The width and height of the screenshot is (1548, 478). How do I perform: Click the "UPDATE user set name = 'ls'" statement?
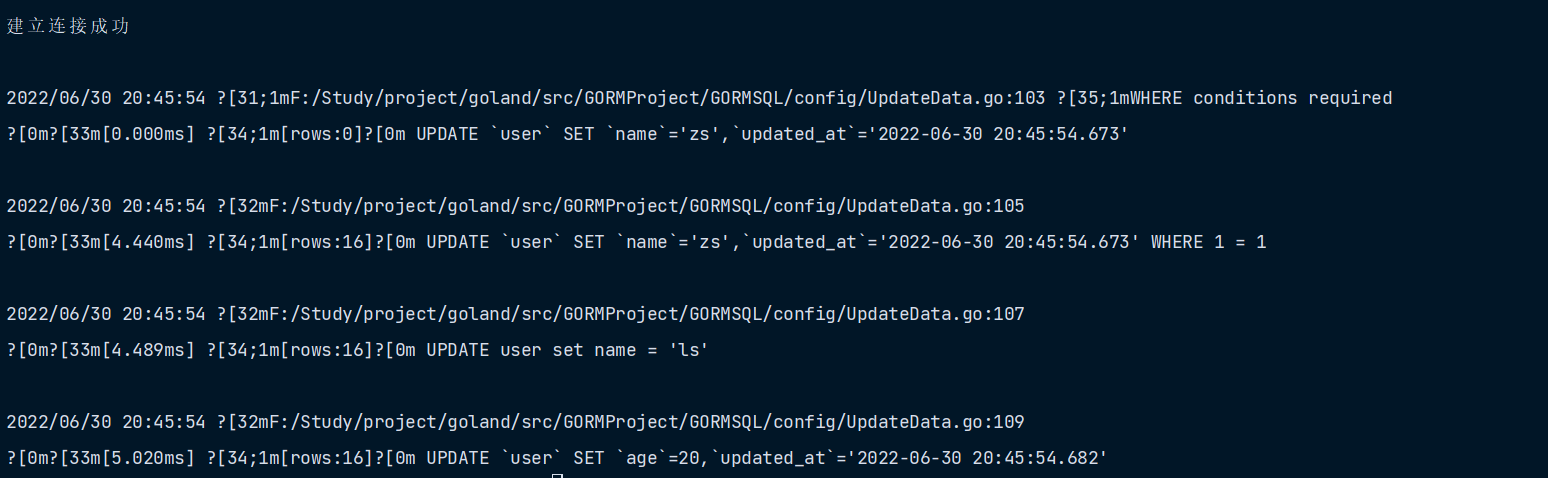(567, 350)
